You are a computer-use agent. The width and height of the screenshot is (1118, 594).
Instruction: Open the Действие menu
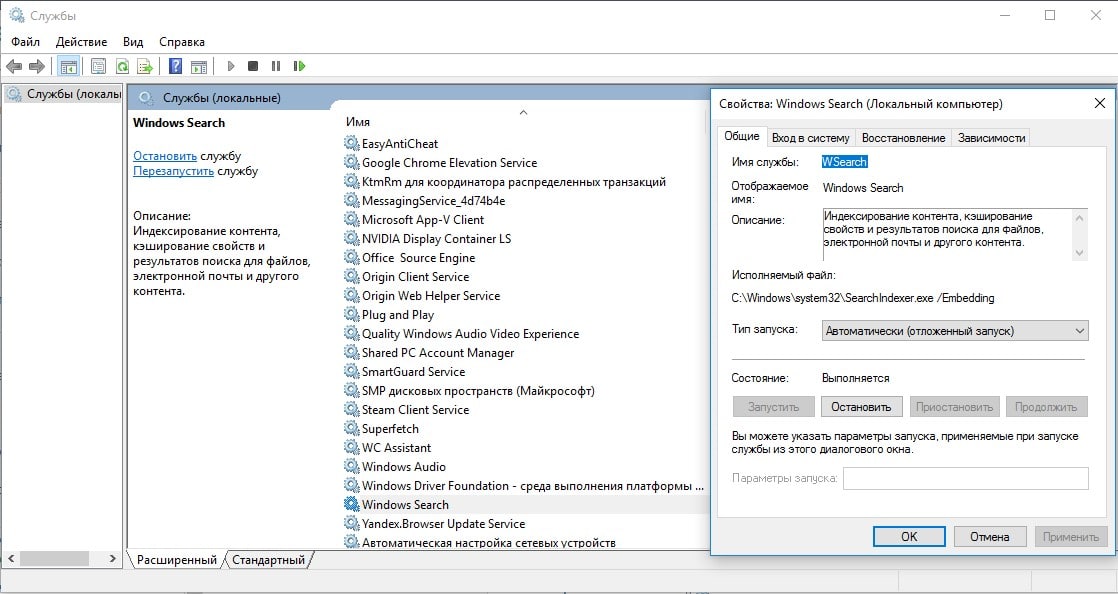click(x=81, y=42)
